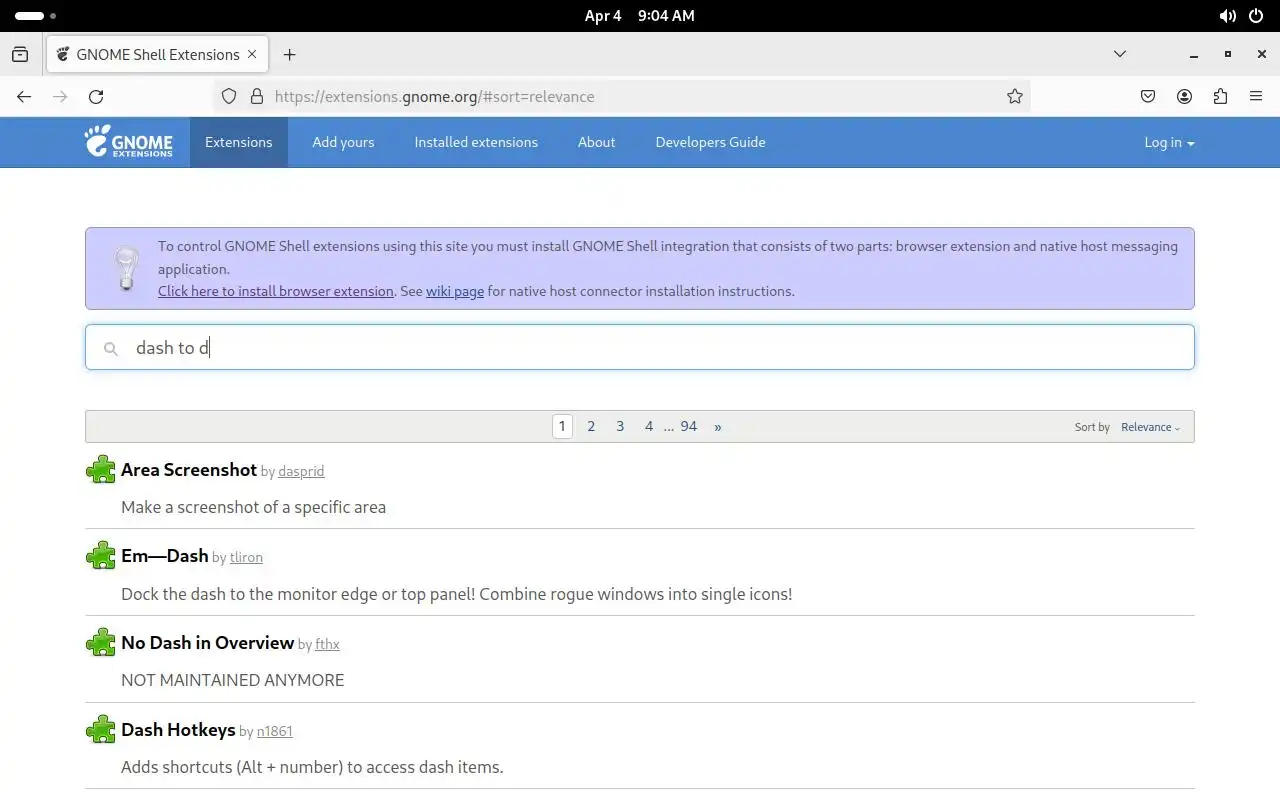The height and width of the screenshot is (800, 1280).
Task: Click the search magnifier icon
Action: [111, 348]
